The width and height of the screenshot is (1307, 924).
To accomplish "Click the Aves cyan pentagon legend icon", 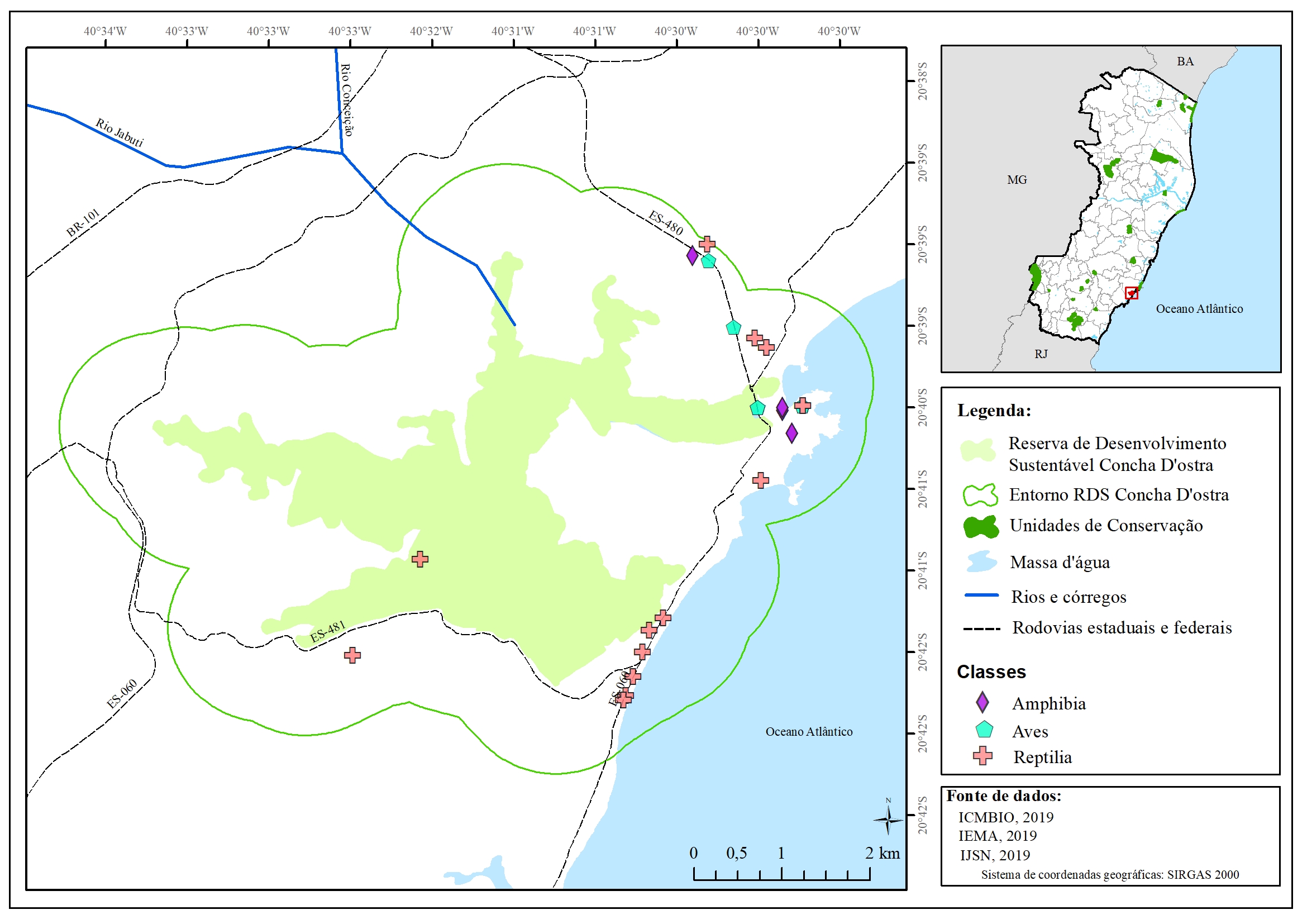I will 984,729.
